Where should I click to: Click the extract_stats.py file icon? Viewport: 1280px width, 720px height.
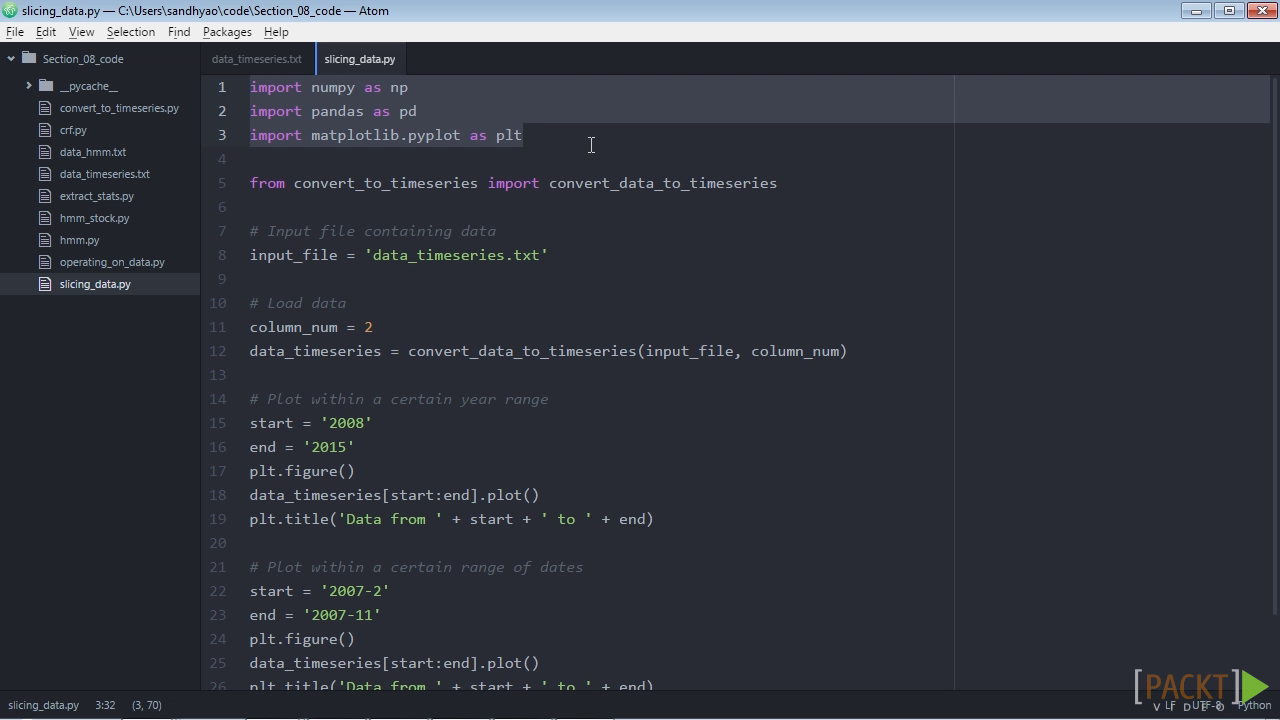tap(45, 196)
